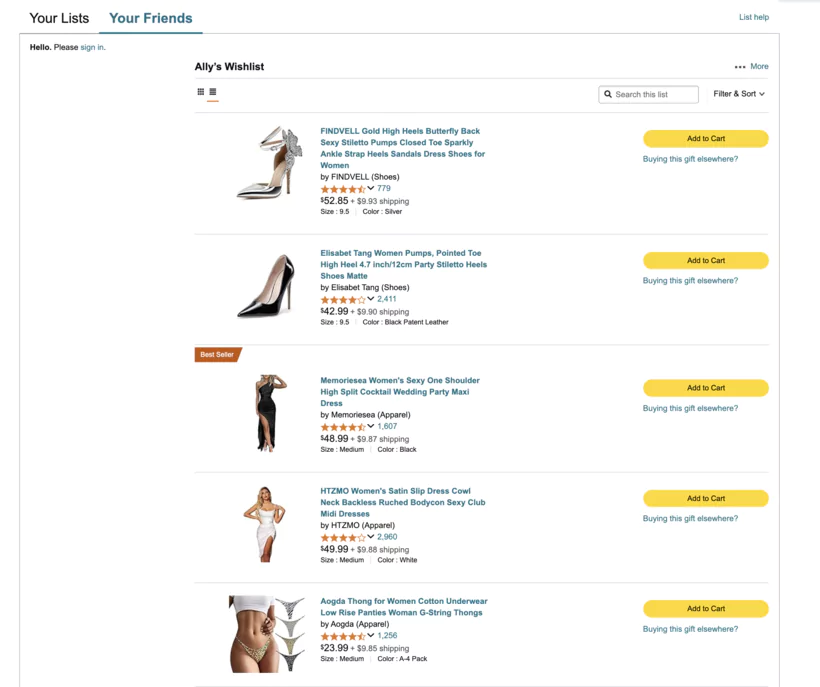Open the 1,256 reviews link
This screenshot has height=687, width=820.
tap(387, 636)
